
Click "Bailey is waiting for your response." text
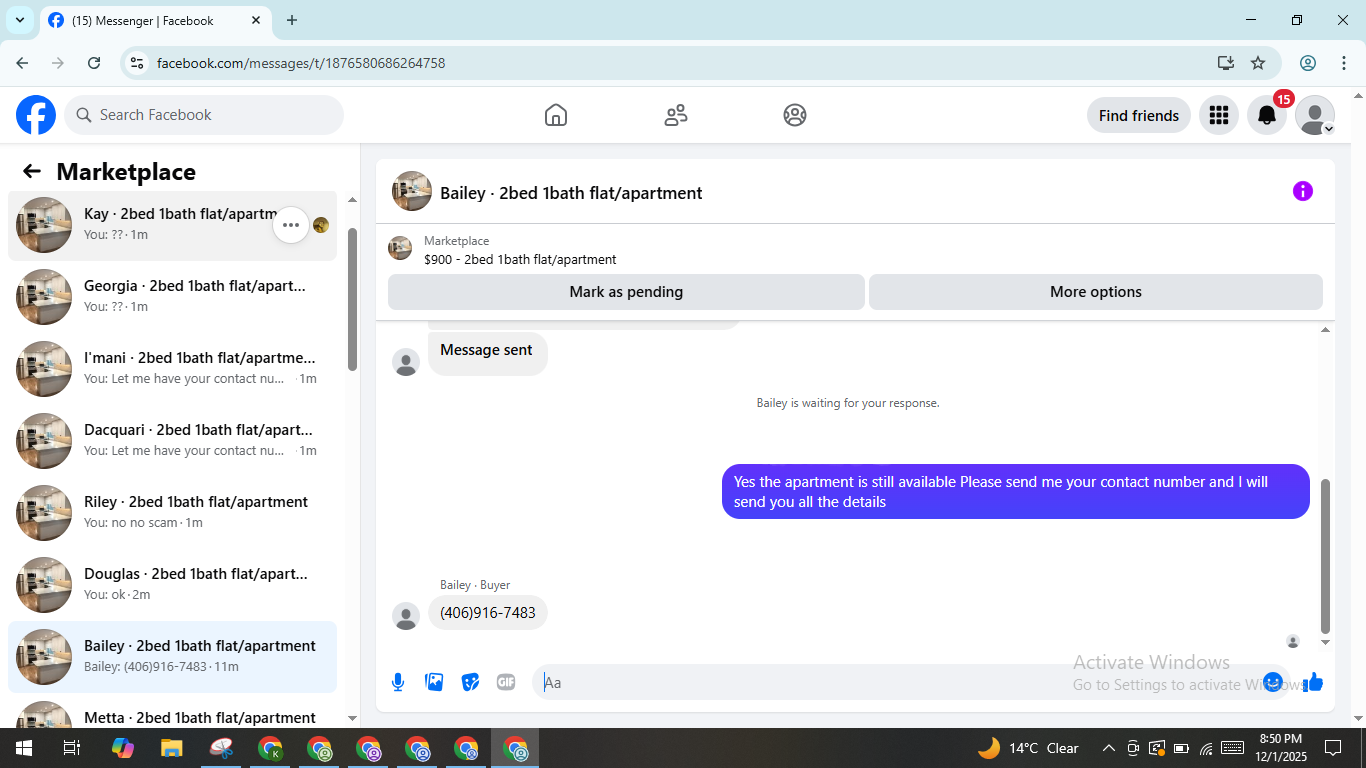pyautogui.click(x=848, y=403)
